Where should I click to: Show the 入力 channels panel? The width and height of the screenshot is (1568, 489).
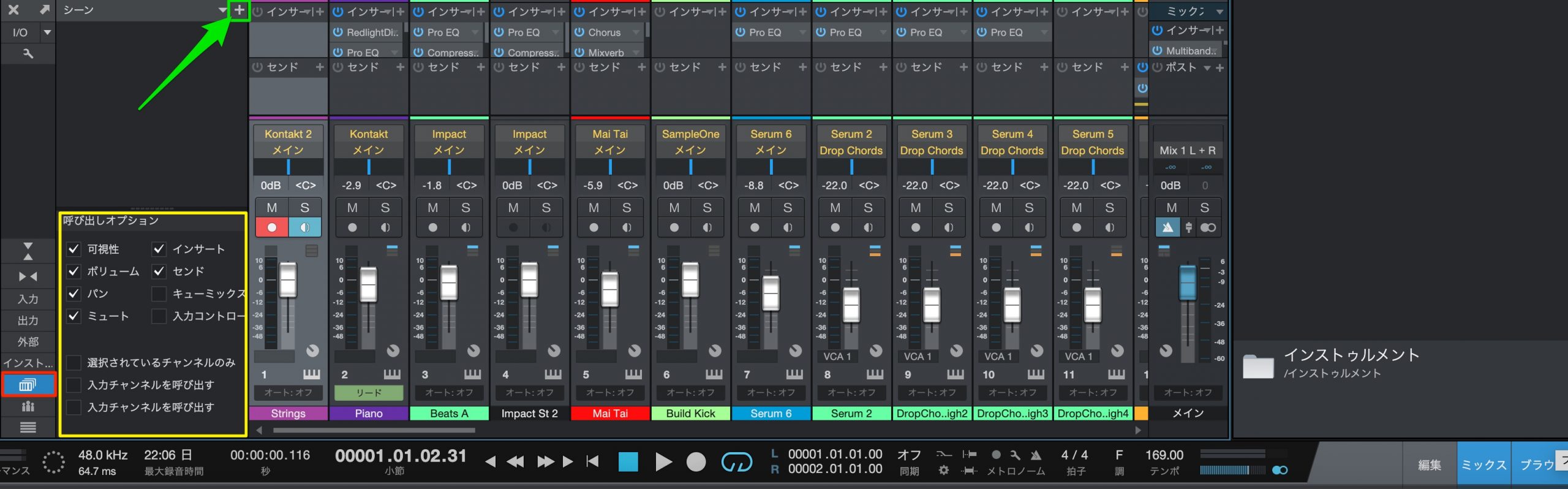(28, 299)
